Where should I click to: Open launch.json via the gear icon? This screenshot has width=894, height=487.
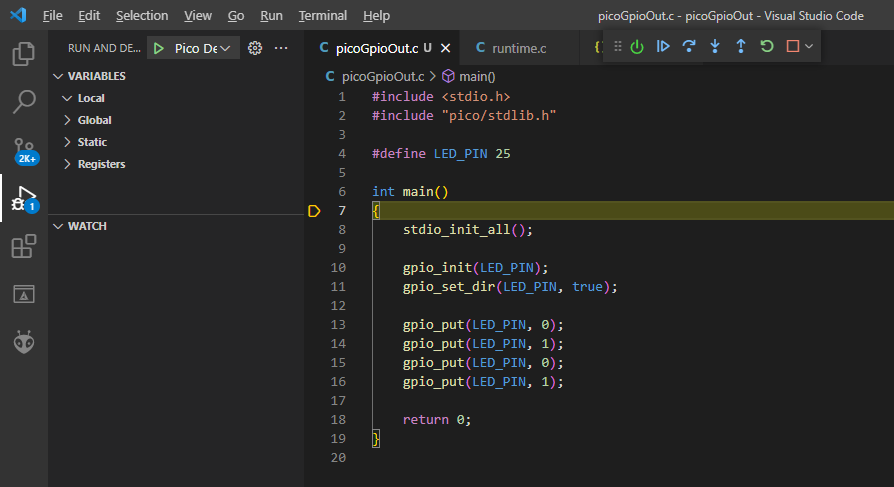point(255,48)
